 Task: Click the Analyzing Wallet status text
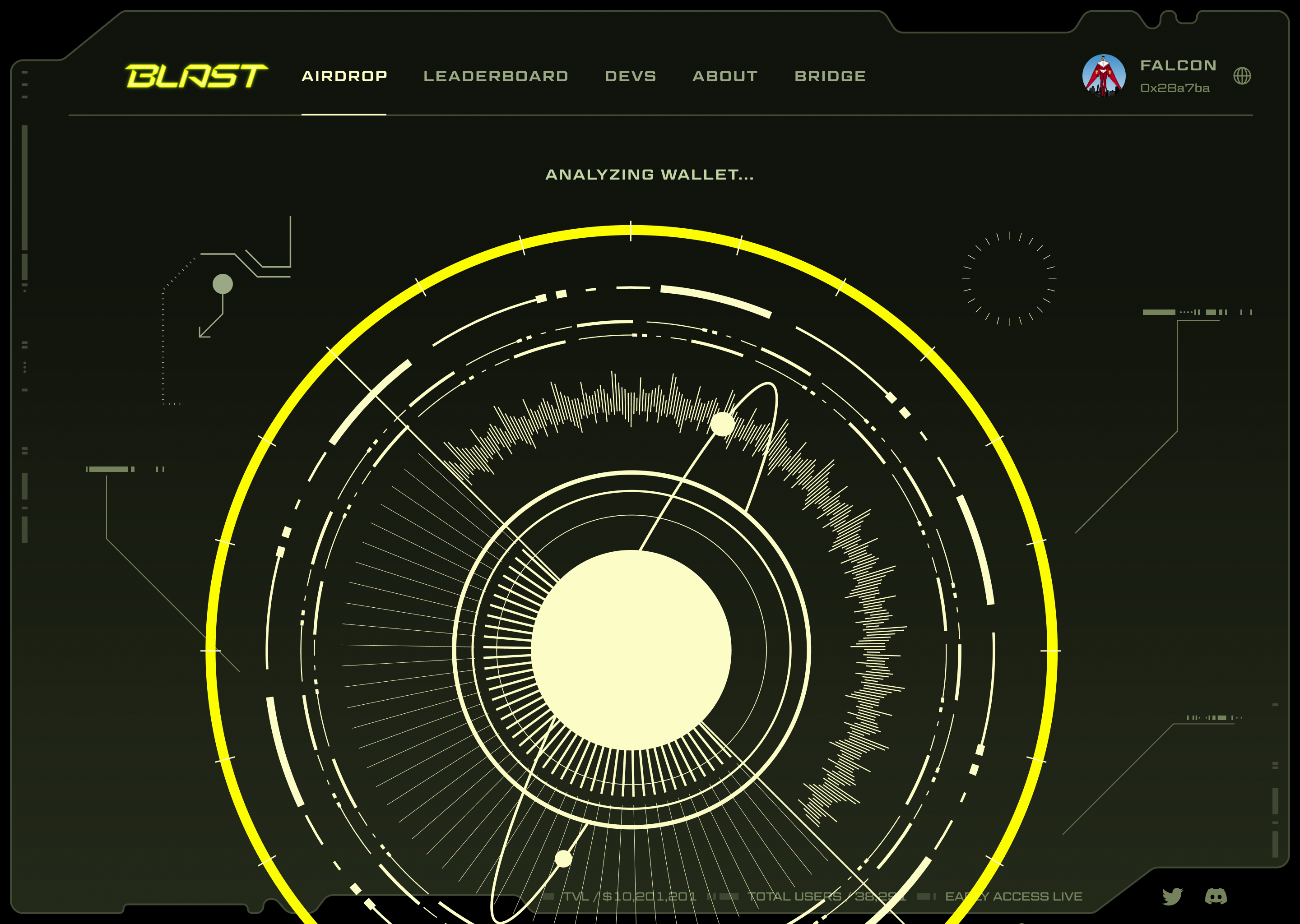pyautogui.click(x=650, y=175)
